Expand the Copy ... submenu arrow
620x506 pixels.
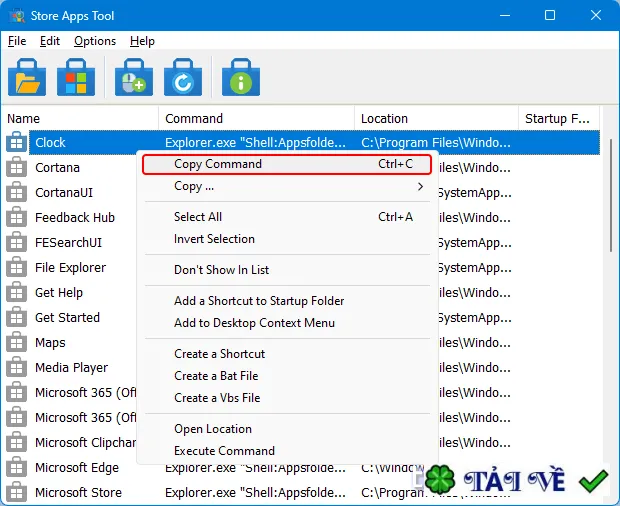coord(420,186)
